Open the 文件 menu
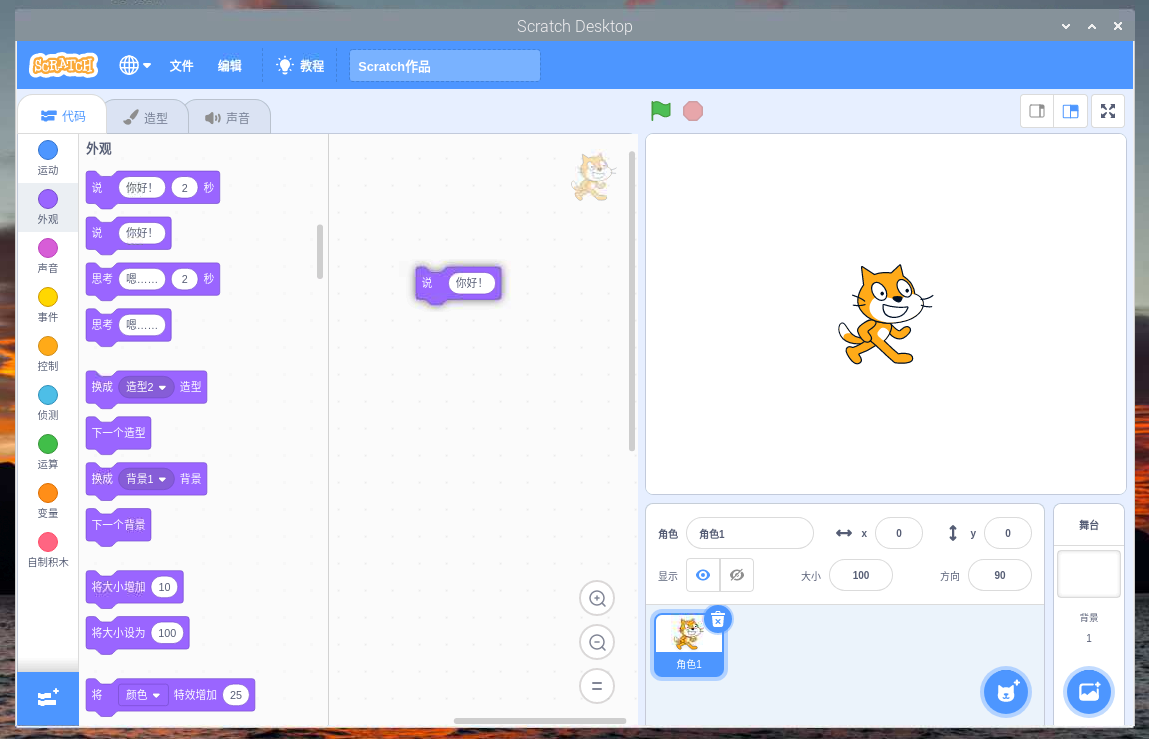This screenshot has height=739, width=1149. pos(181,66)
